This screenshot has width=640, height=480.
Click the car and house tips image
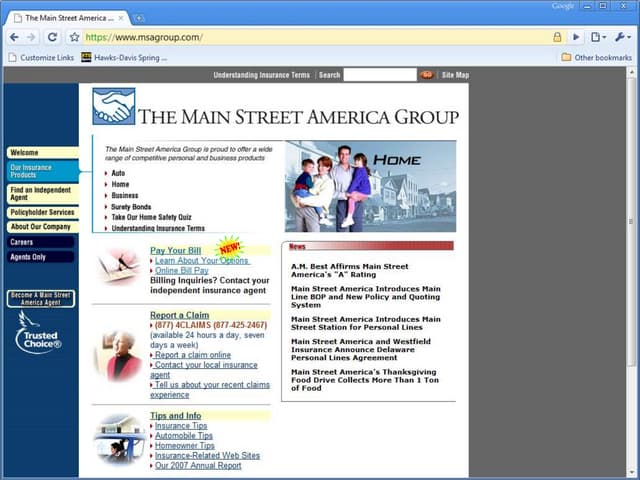tap(119, 439)
